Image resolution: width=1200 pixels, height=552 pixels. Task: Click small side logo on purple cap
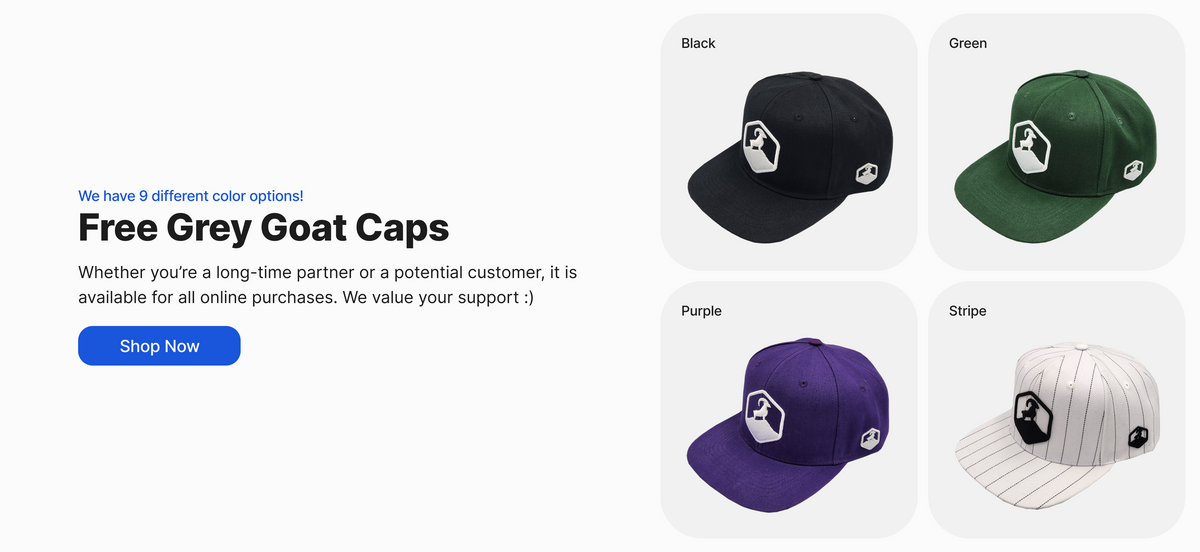(x=869, y=439)
